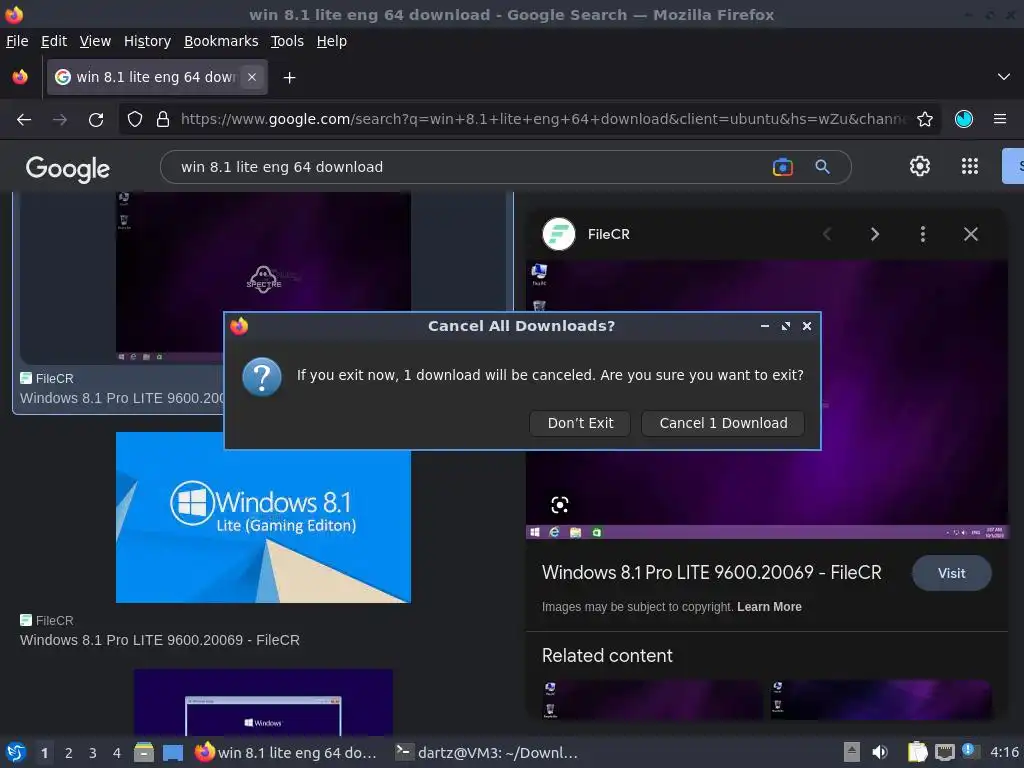Open Learn More copyright link
The height and width of the screenshot is (768, 1024).
point(769,607)
